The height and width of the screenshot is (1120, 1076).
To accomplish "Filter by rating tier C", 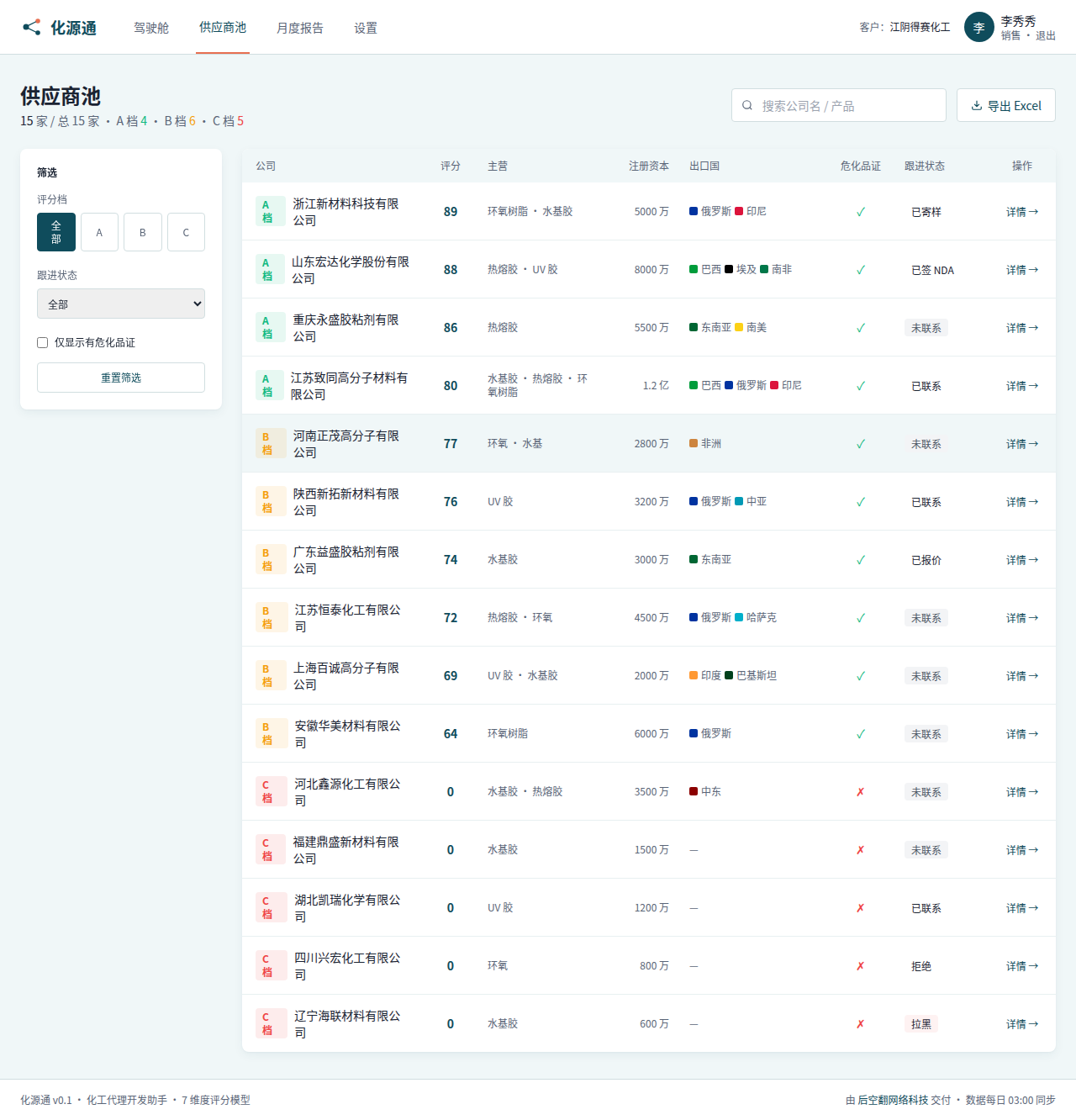I will 186,232.
